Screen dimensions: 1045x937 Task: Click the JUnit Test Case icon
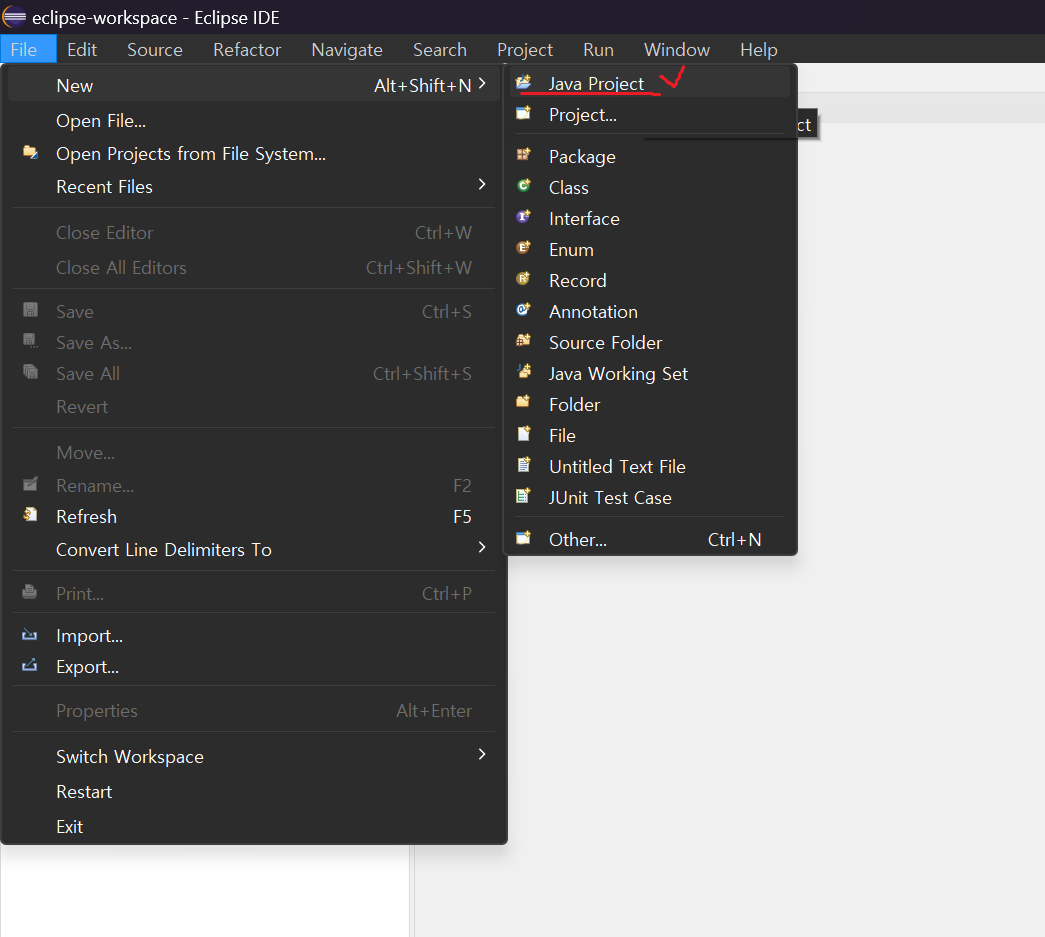click(x=524, y=495)
